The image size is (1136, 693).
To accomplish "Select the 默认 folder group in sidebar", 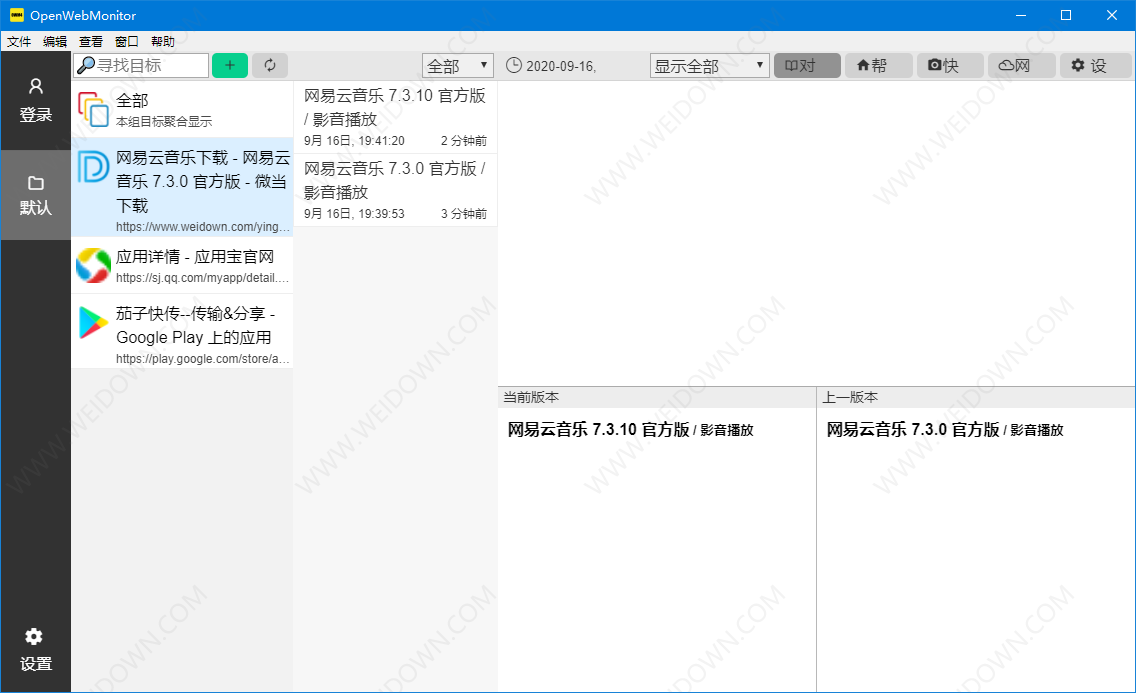I will (x=36, y=195).
